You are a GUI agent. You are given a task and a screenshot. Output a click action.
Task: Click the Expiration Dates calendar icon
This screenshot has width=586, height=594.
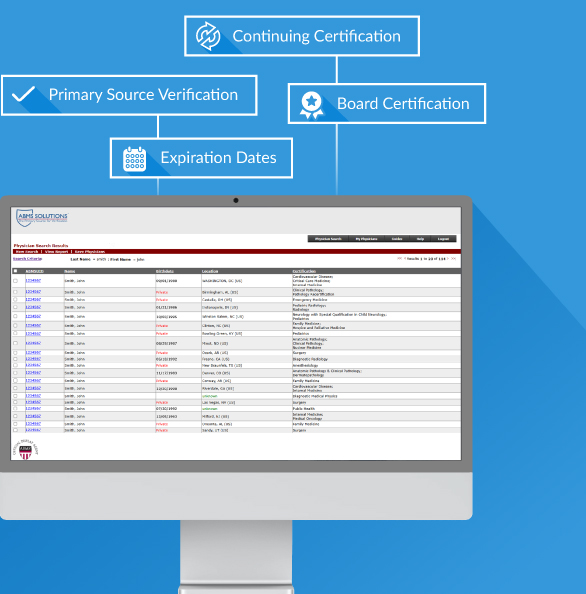(134, 159)
